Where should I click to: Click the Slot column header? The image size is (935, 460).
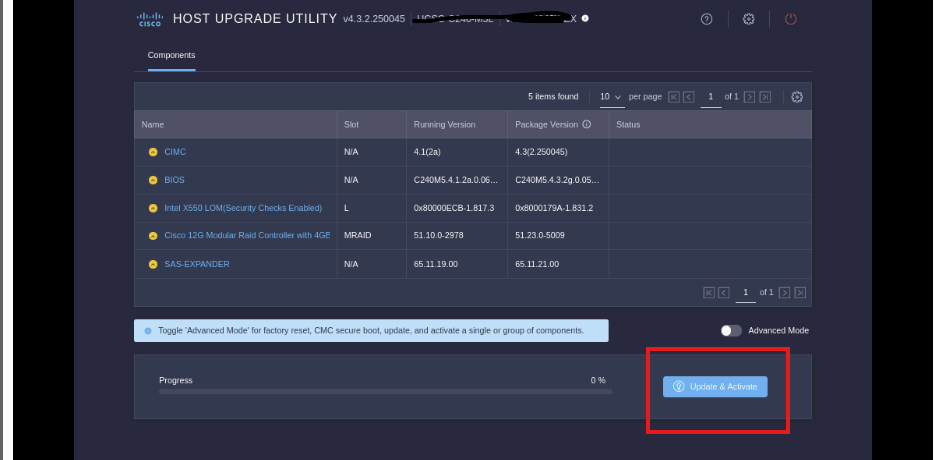point(371,124)
